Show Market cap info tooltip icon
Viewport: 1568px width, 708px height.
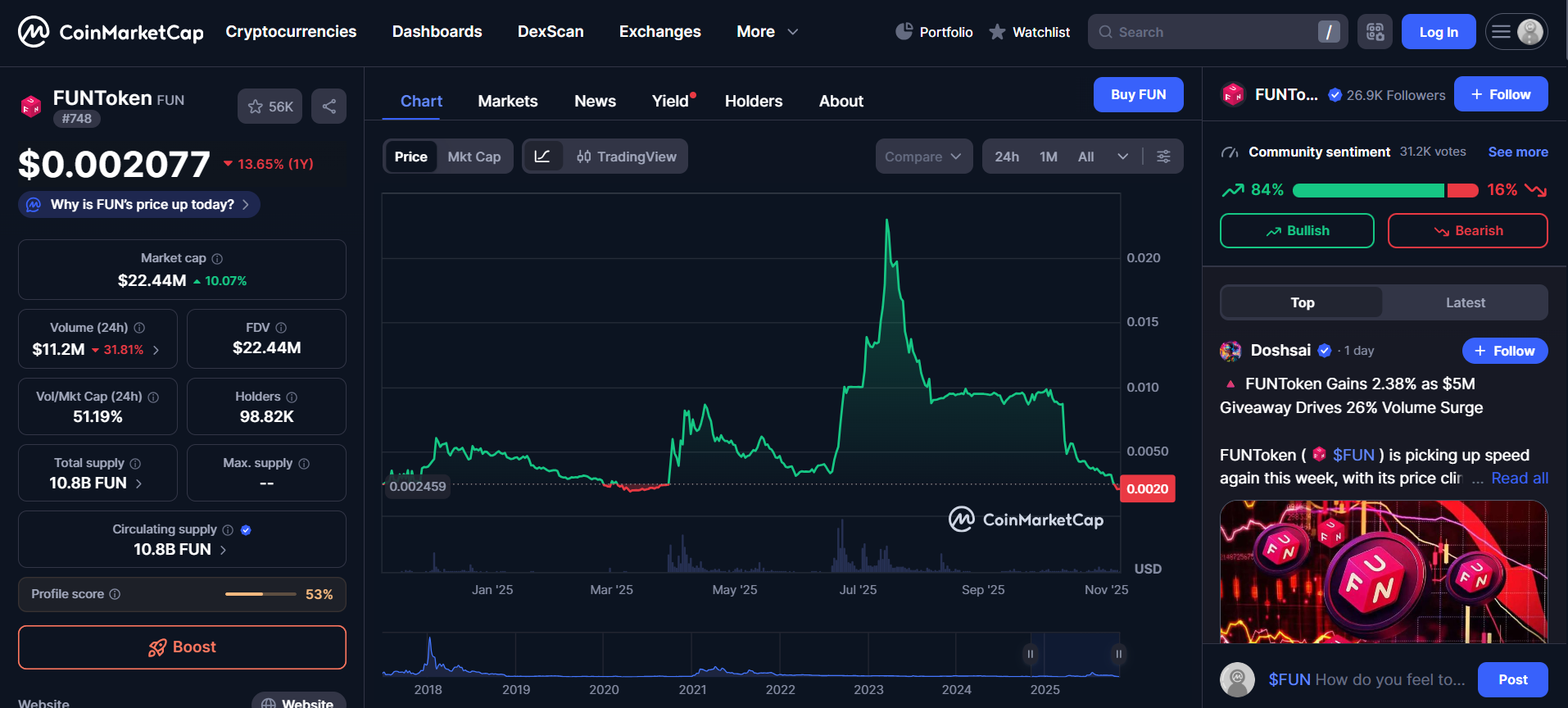click(x=217, y=259)
